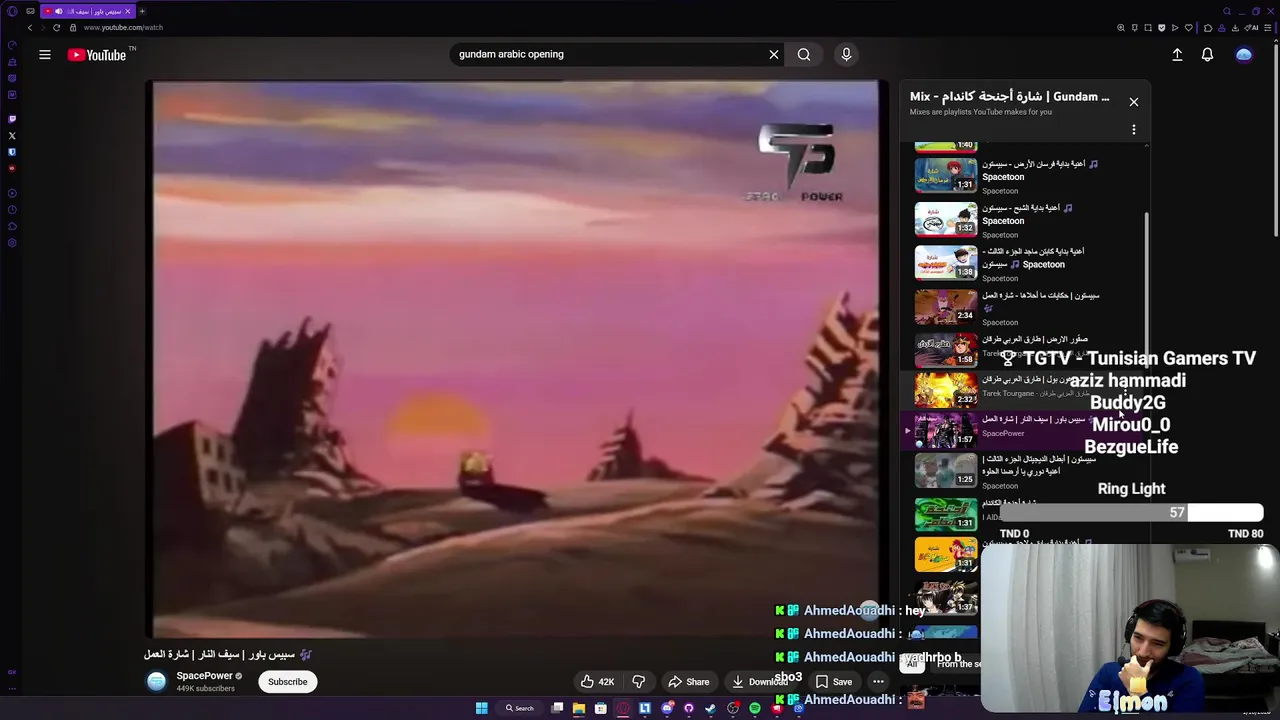Play playlist video with 1:58 duration

click(946, 350)
